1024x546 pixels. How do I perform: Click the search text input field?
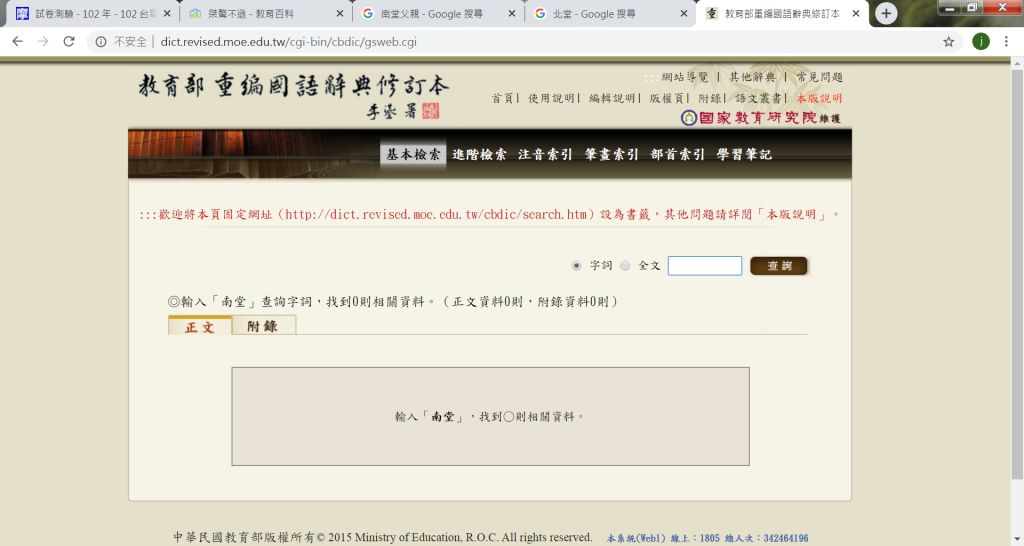pos(704,266)
